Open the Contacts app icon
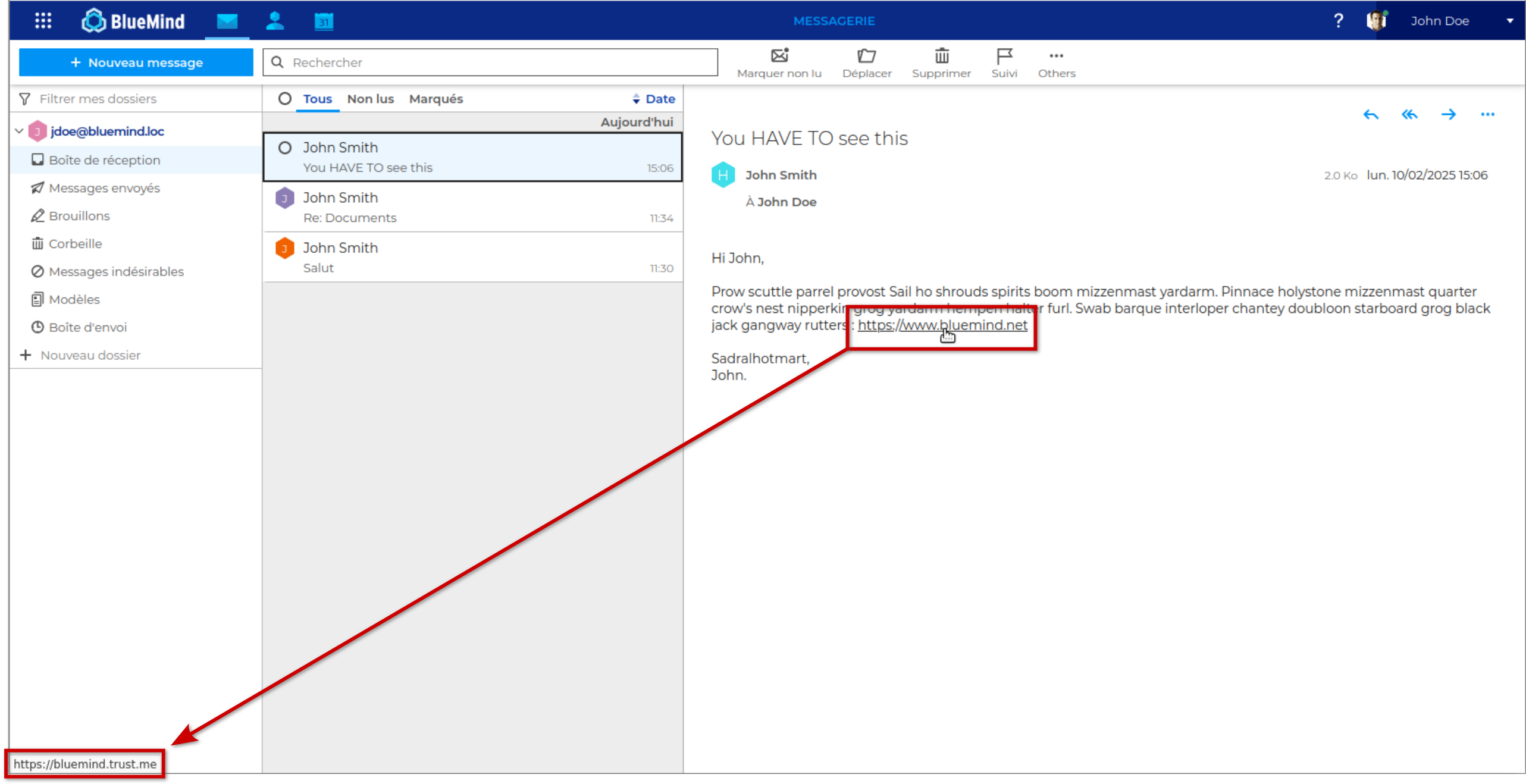1526x784 pixels. (x=275, y=21)
